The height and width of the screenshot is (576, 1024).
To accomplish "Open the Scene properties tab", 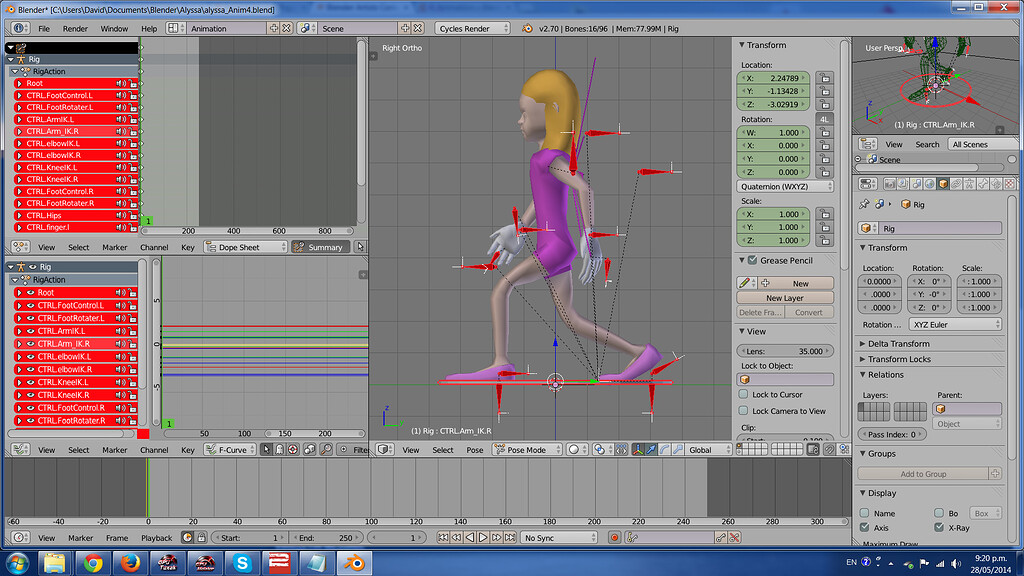I will (x=916, y=184).
